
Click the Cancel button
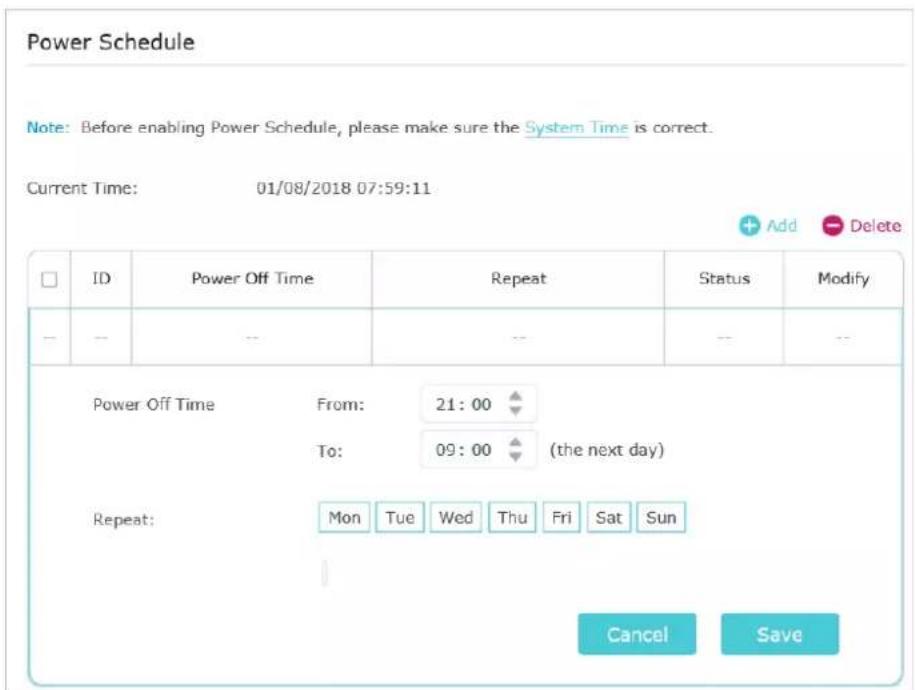tap(637, 634)
